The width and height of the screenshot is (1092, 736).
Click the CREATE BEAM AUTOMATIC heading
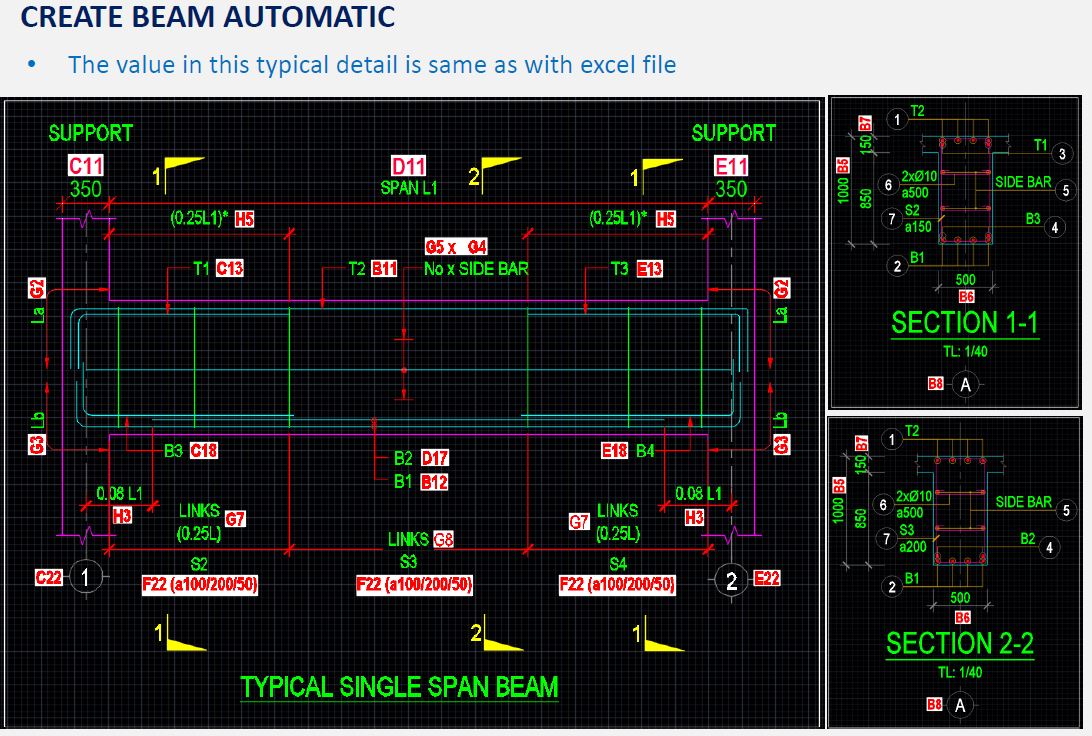[208, 16]
